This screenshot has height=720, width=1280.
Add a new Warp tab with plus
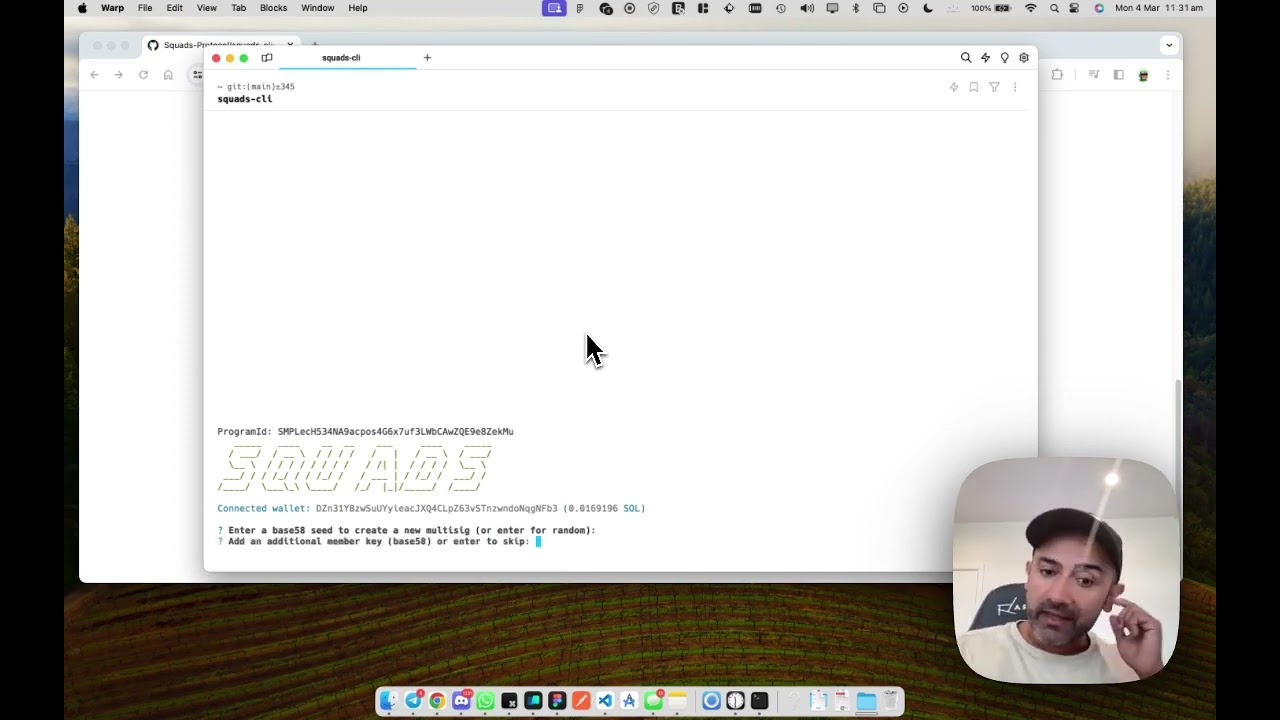point(427,58)
